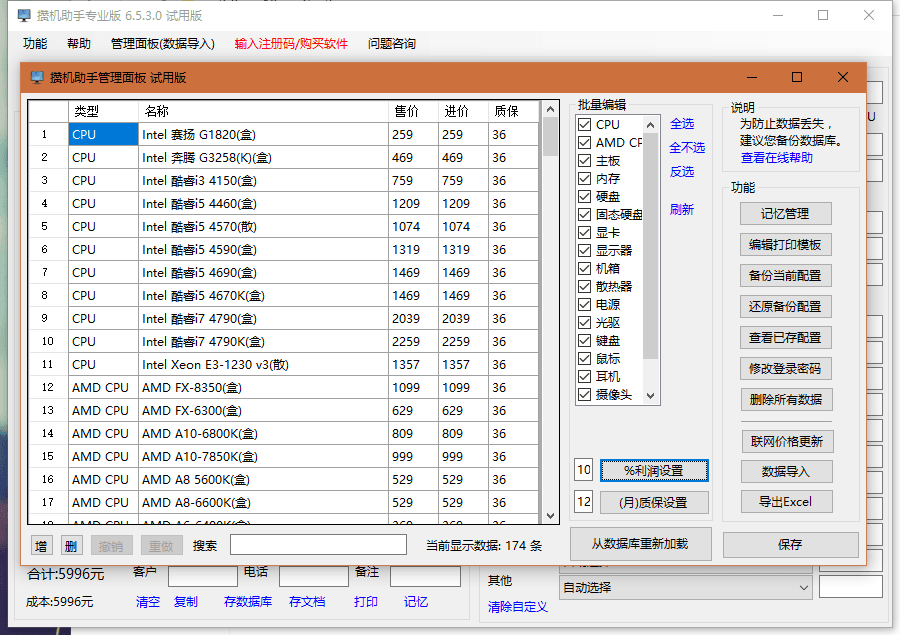Click the 清空 link in main window
This screenshot has width=900, height=635.
point(148,602)
